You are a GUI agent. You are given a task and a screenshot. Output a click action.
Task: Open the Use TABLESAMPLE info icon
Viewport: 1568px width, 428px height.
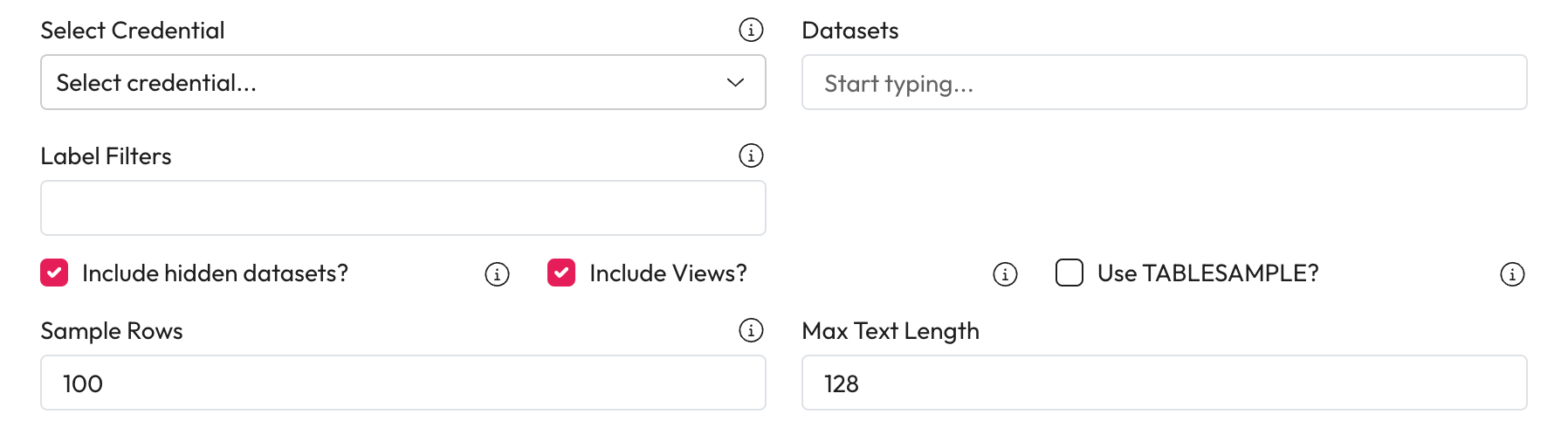click(x=1512, y=274)
